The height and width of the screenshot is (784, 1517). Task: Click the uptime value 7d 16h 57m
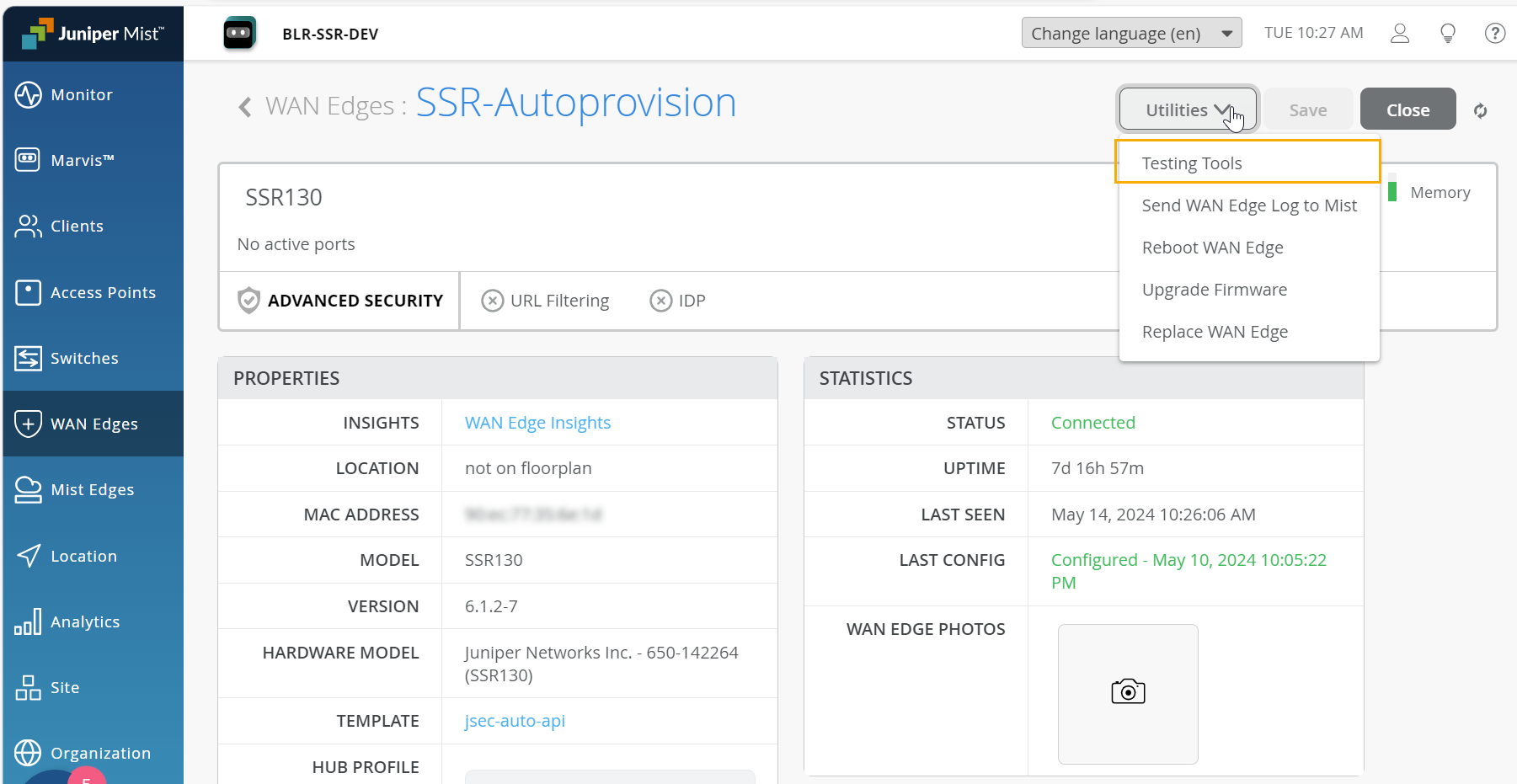(1098, 468)
